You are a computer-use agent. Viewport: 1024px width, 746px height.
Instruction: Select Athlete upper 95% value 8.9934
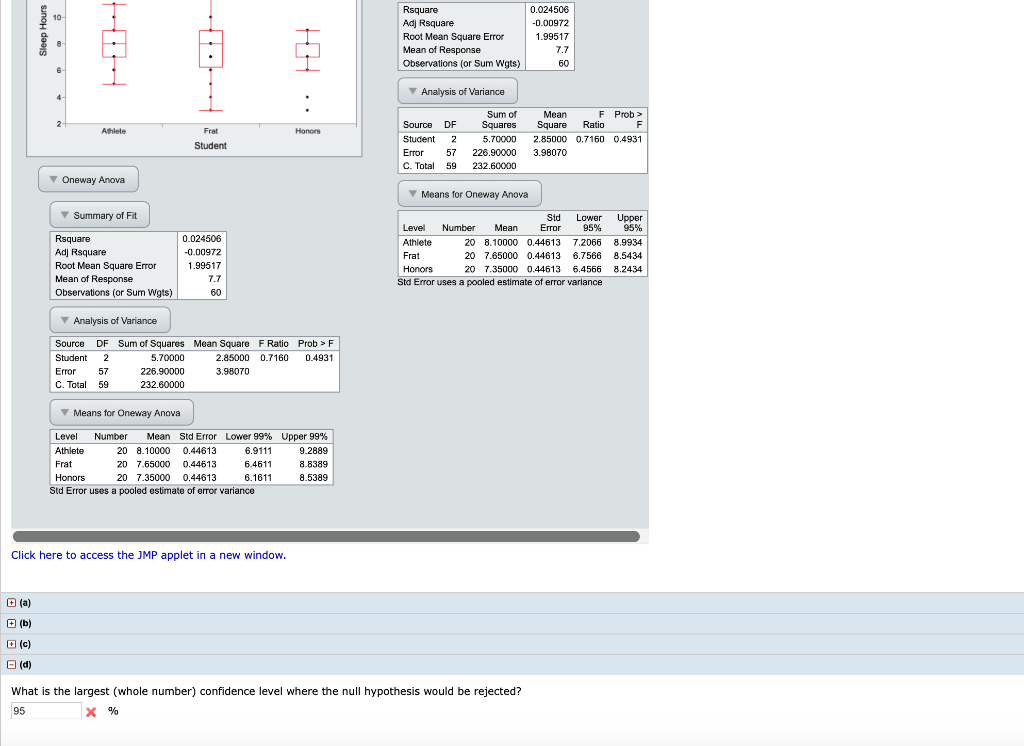point(628,242)
